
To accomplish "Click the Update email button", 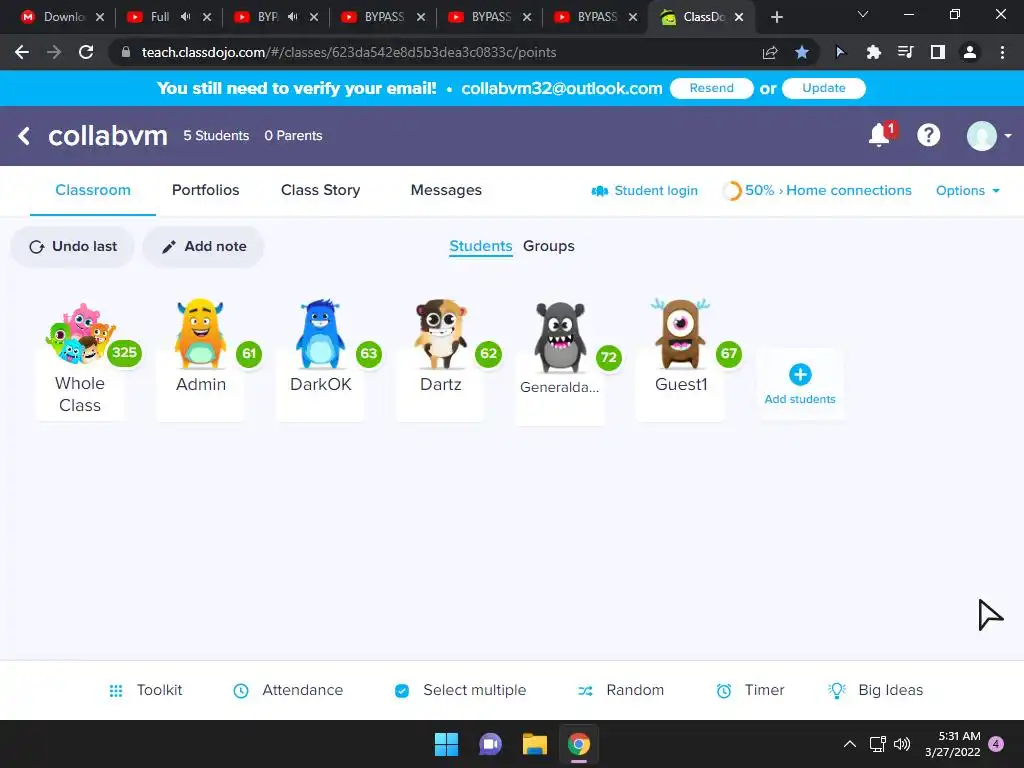I will (824, 88).
